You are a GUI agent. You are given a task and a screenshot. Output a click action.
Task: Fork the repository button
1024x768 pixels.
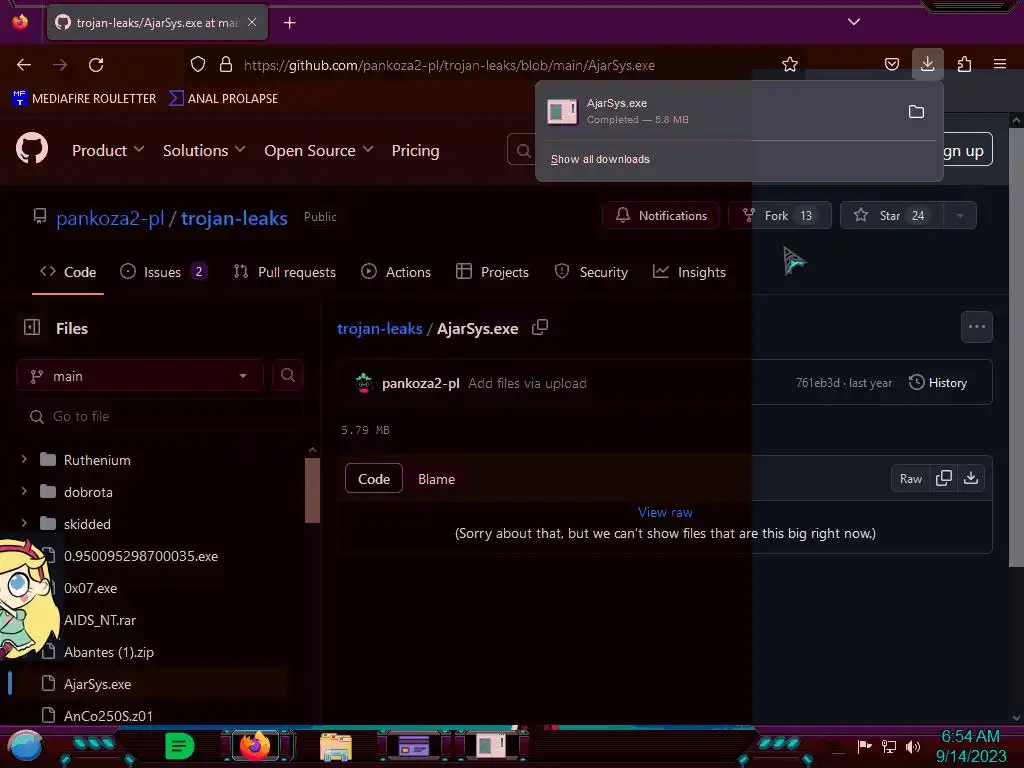tap(780, 216)
